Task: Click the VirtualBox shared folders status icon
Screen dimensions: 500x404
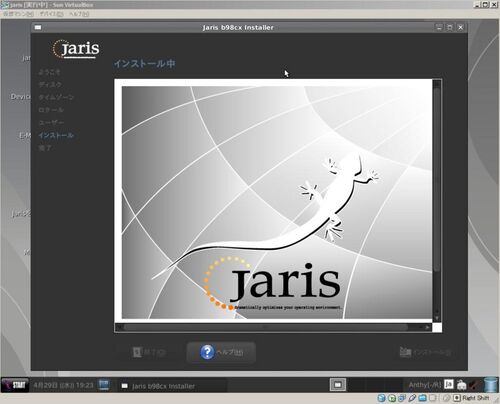Action: click(x=422, y=398)
